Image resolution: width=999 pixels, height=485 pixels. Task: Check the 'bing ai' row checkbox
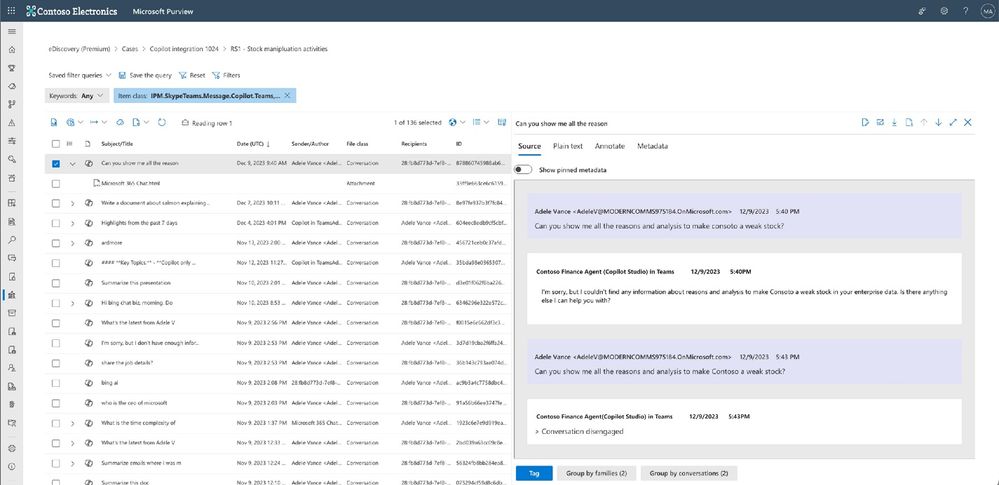click(x=56, y=383)
